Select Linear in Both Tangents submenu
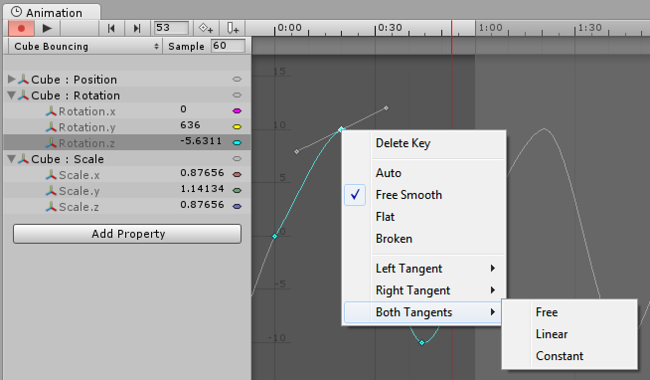Viewport: 650px width, 380px height. (569, 334)
